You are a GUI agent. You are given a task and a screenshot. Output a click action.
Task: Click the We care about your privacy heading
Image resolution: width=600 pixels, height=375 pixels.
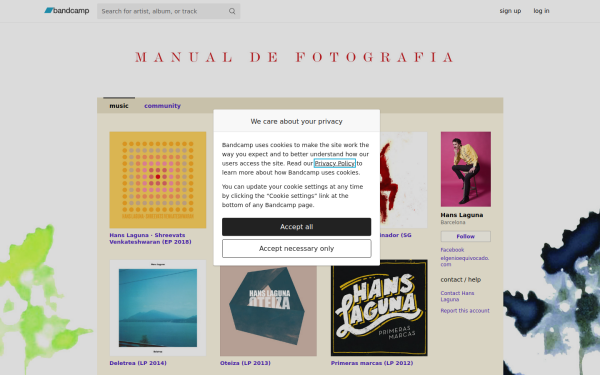click(x=297, y=121)
